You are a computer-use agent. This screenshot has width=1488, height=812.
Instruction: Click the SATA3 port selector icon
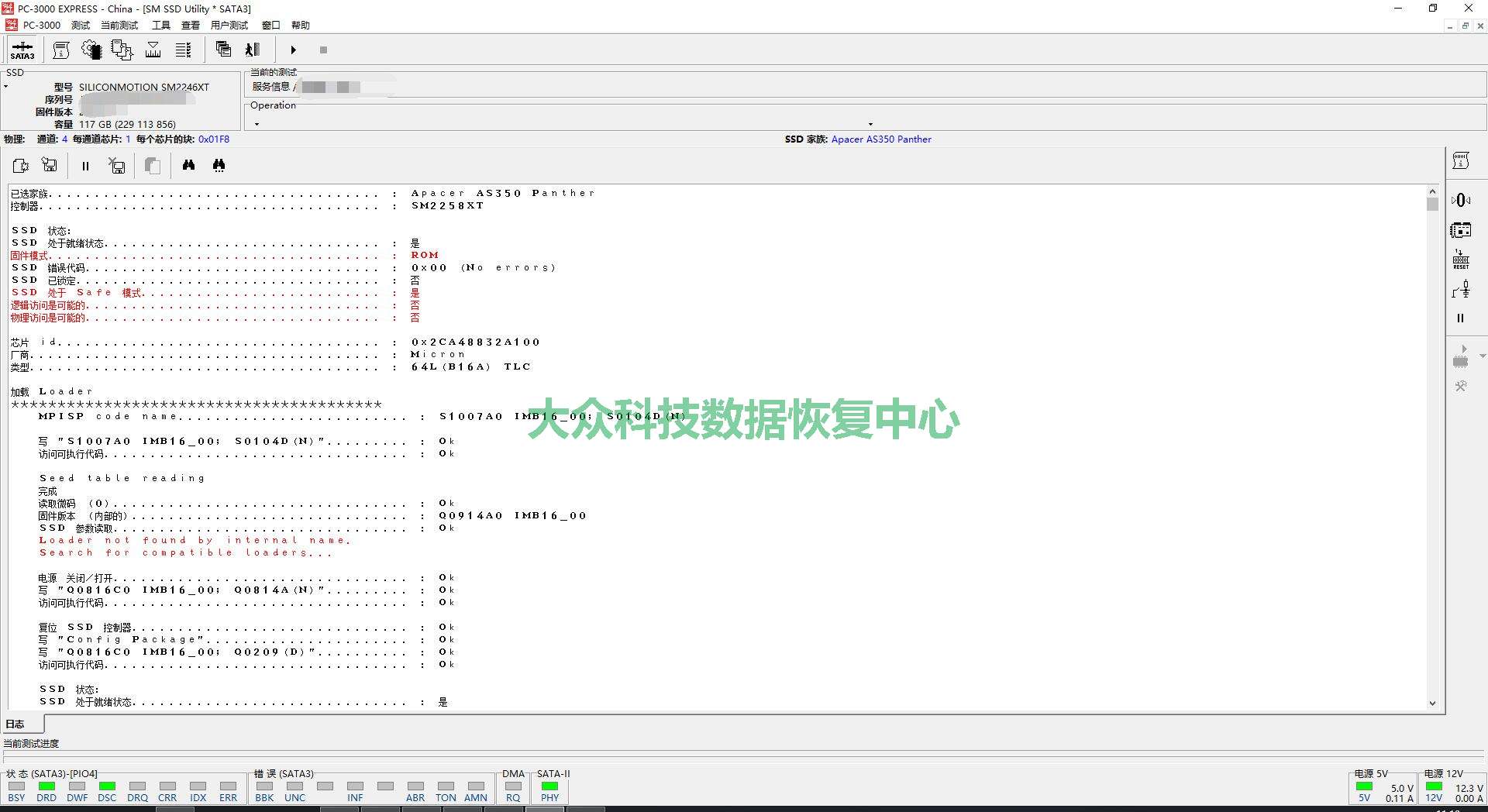(22, 50)
